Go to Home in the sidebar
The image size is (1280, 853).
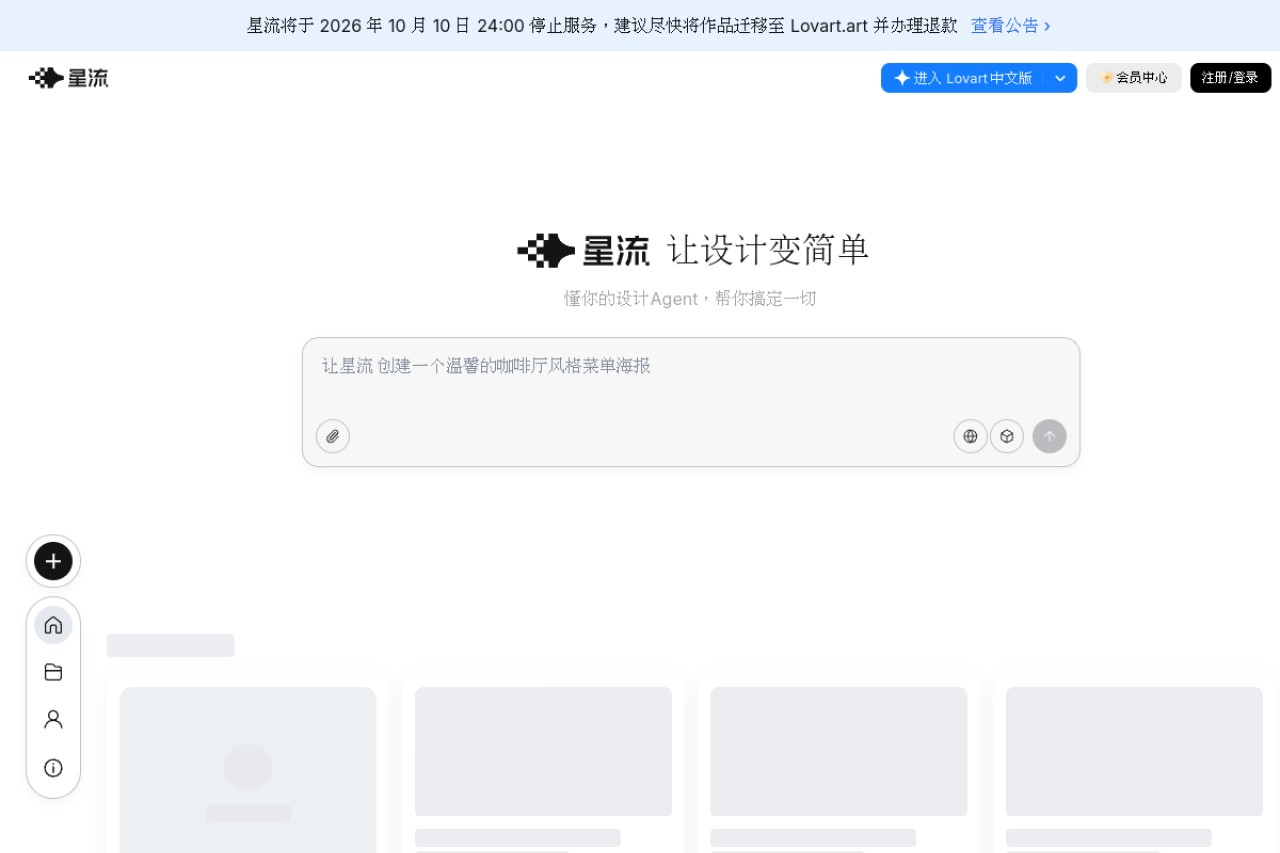53,625
